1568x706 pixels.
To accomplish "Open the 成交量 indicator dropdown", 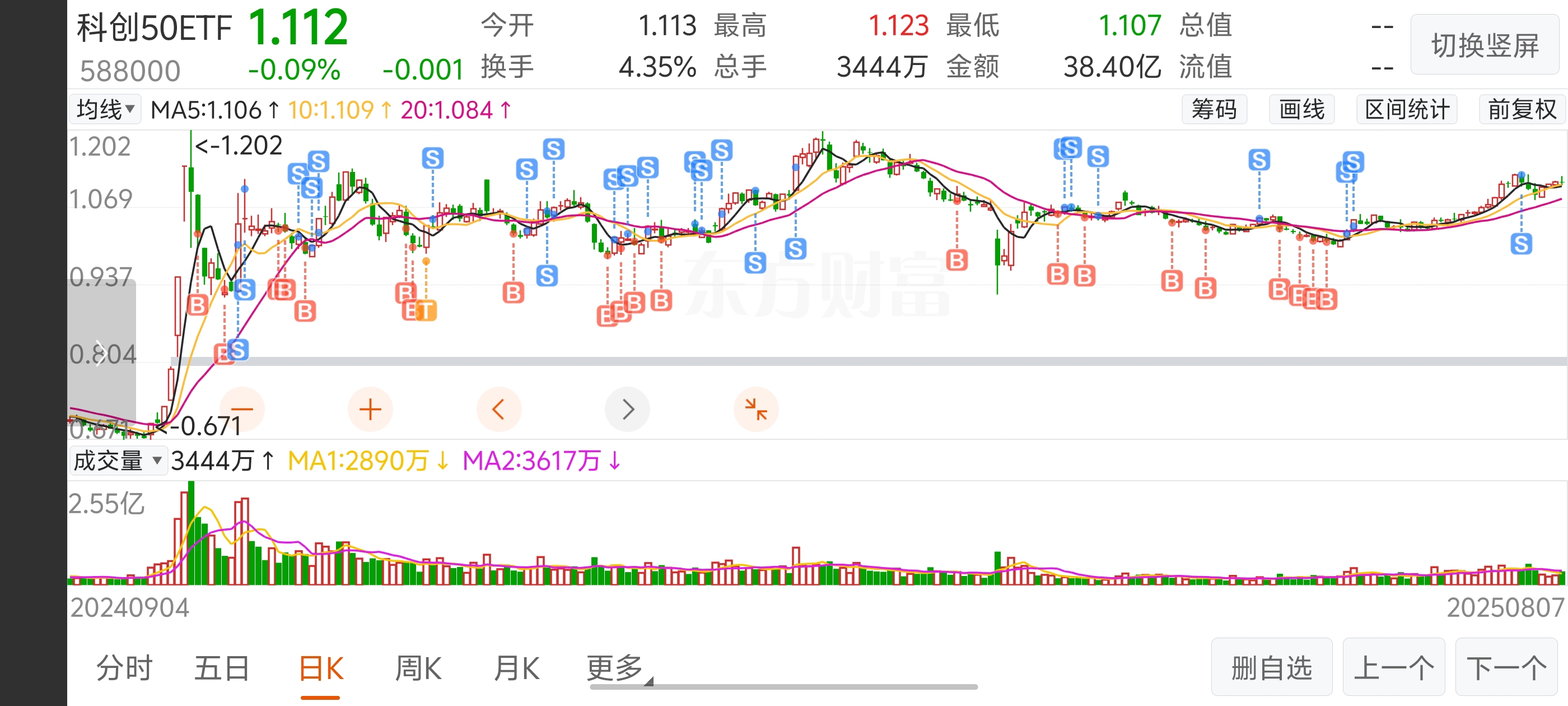I will [x=118, y=461].
